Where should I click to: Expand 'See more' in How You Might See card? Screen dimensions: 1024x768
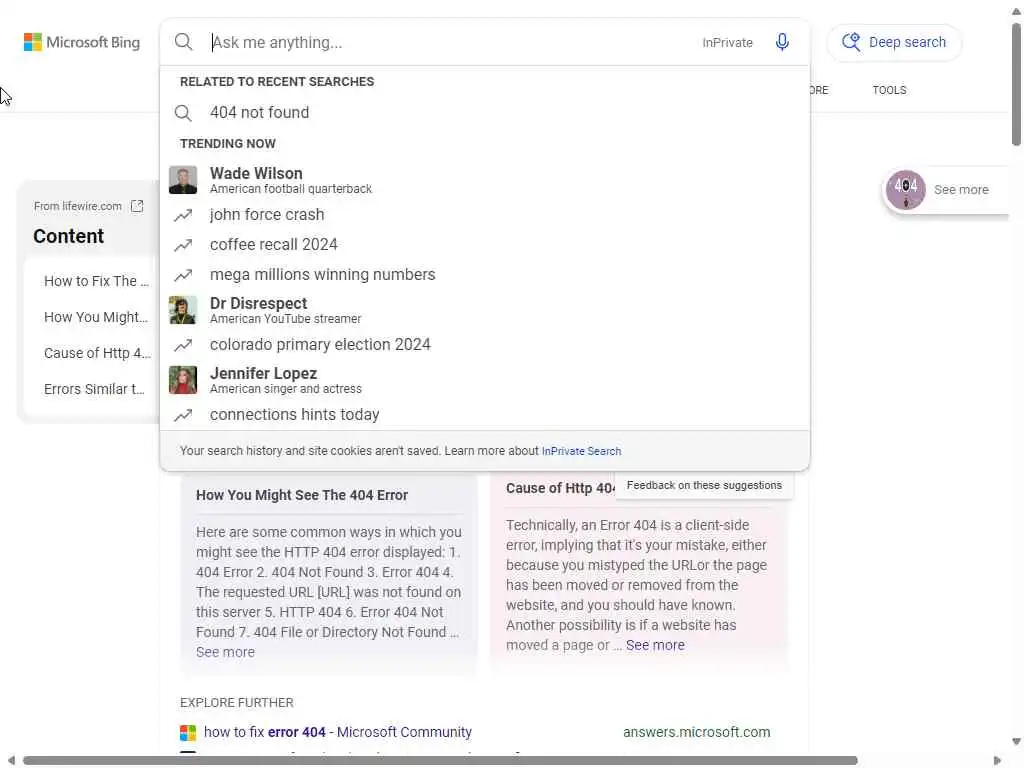(225, 652)
